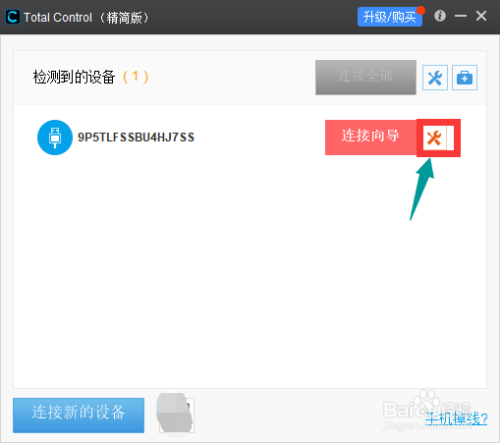Image resolution: width=500 pixels, height=443 pixels.
Task: Start the 连接向导 connection wizard
Action: [x=371, y=137]
